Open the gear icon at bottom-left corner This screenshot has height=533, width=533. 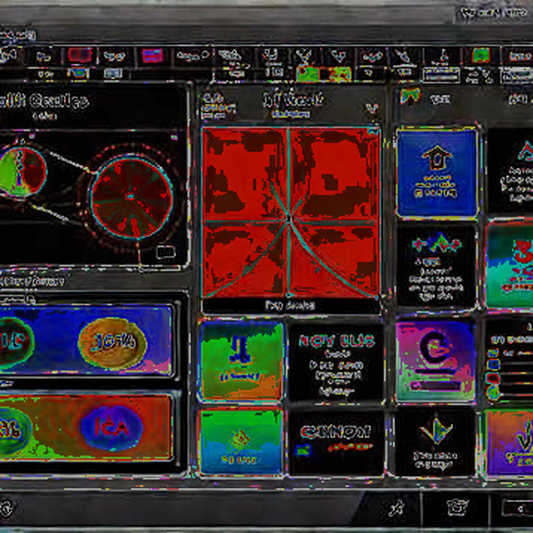click(6, 509)
